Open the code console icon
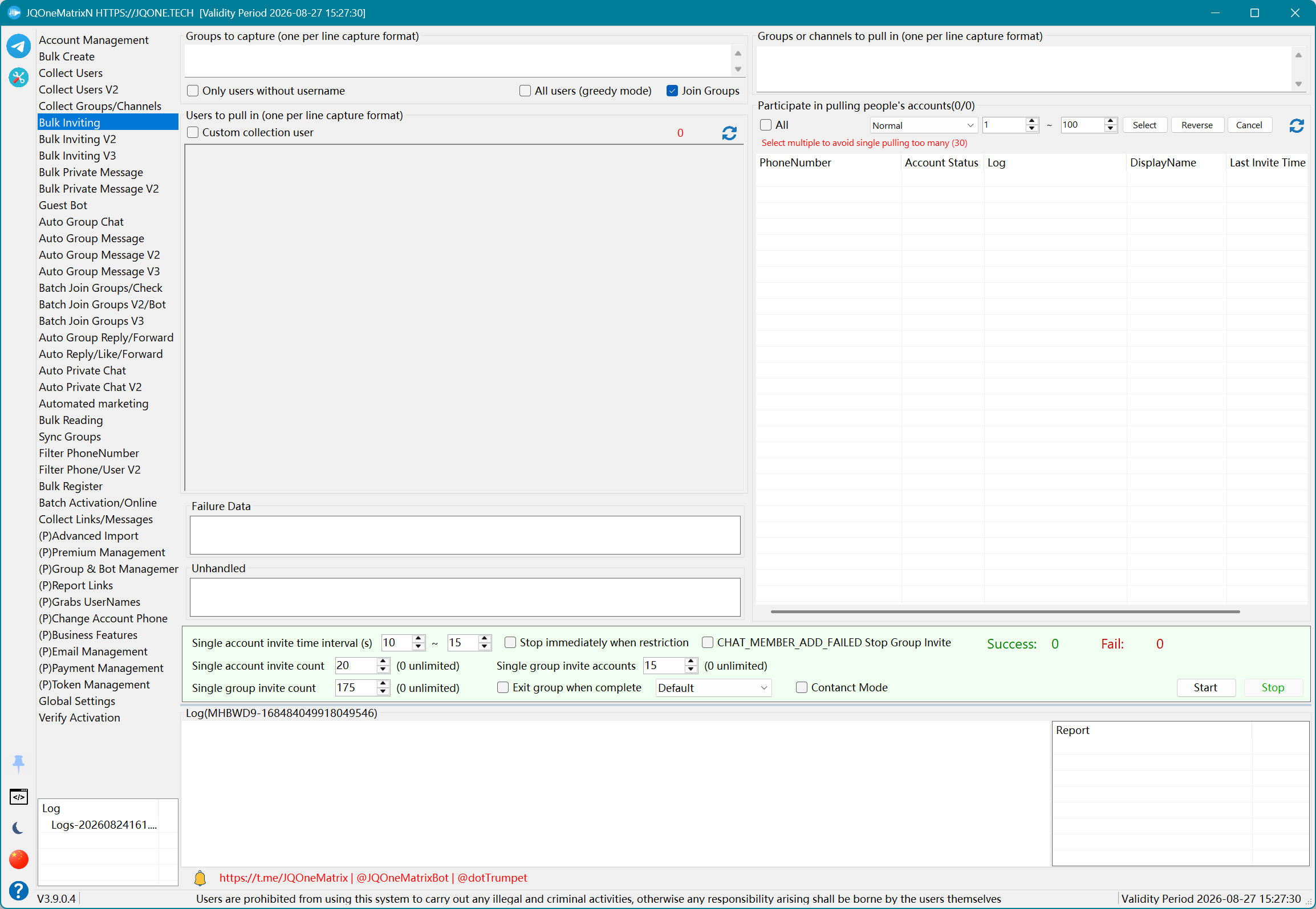 point(18,797)
